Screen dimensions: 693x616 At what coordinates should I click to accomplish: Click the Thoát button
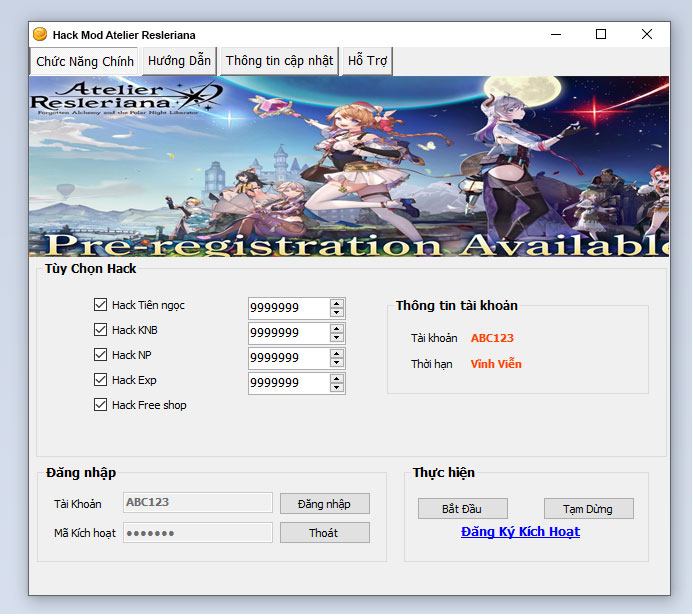click(325, 533)
